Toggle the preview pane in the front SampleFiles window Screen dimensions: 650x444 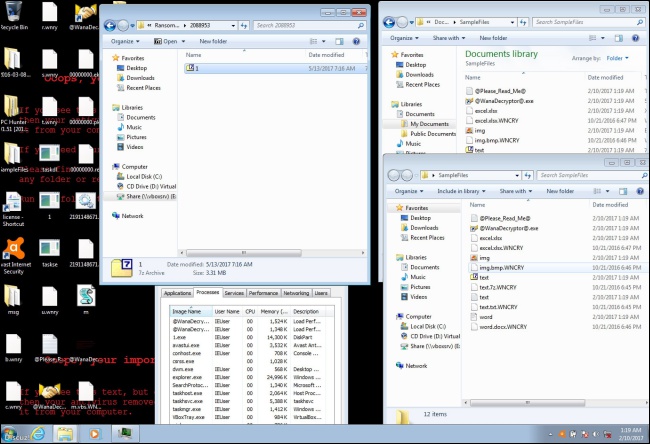623,191
